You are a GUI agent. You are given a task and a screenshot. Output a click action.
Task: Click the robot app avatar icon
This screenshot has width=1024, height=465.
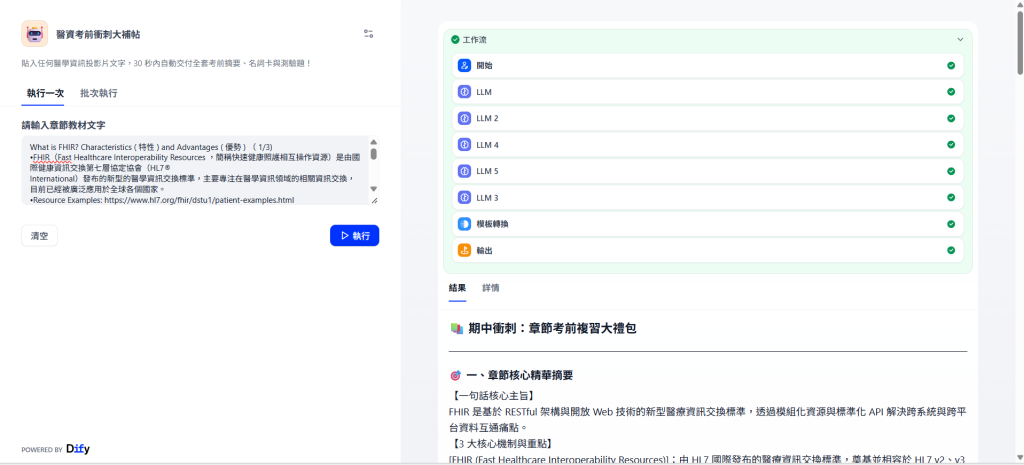(35, 34)
